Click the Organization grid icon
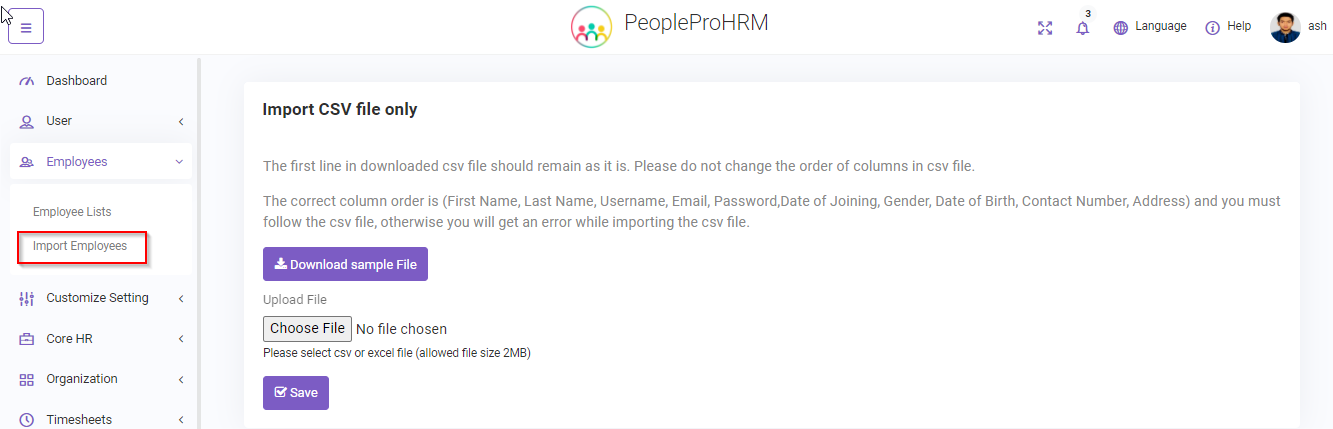Viewport: 1333px width, 429px height. point(27,379)
